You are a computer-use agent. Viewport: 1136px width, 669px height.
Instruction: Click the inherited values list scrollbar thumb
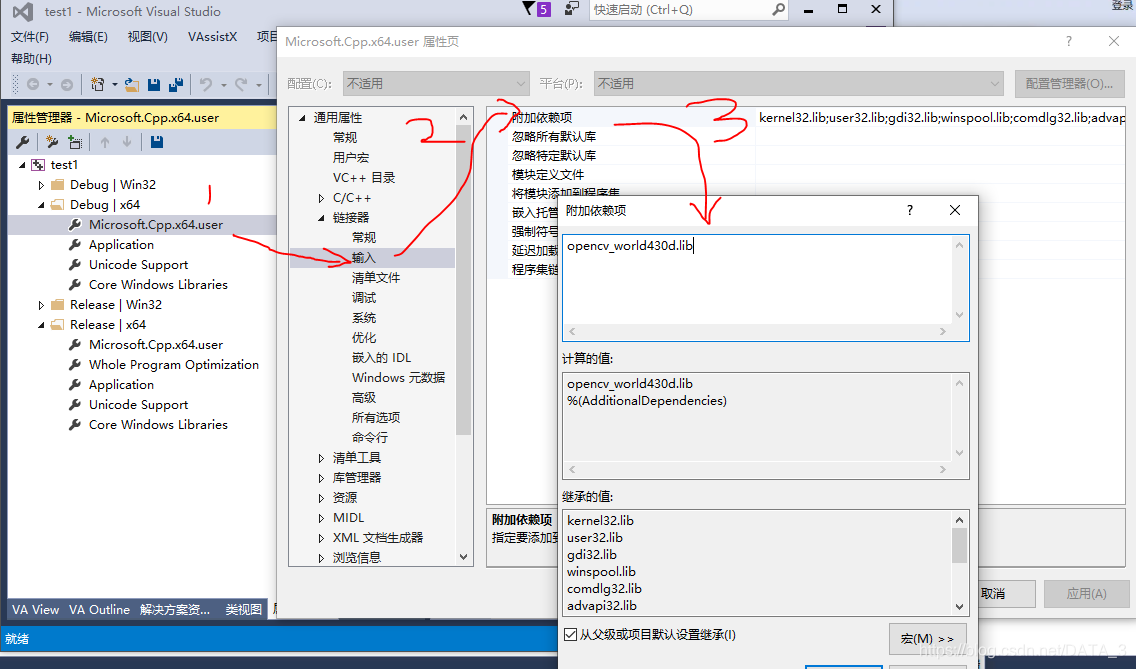[x=959, y=545]
